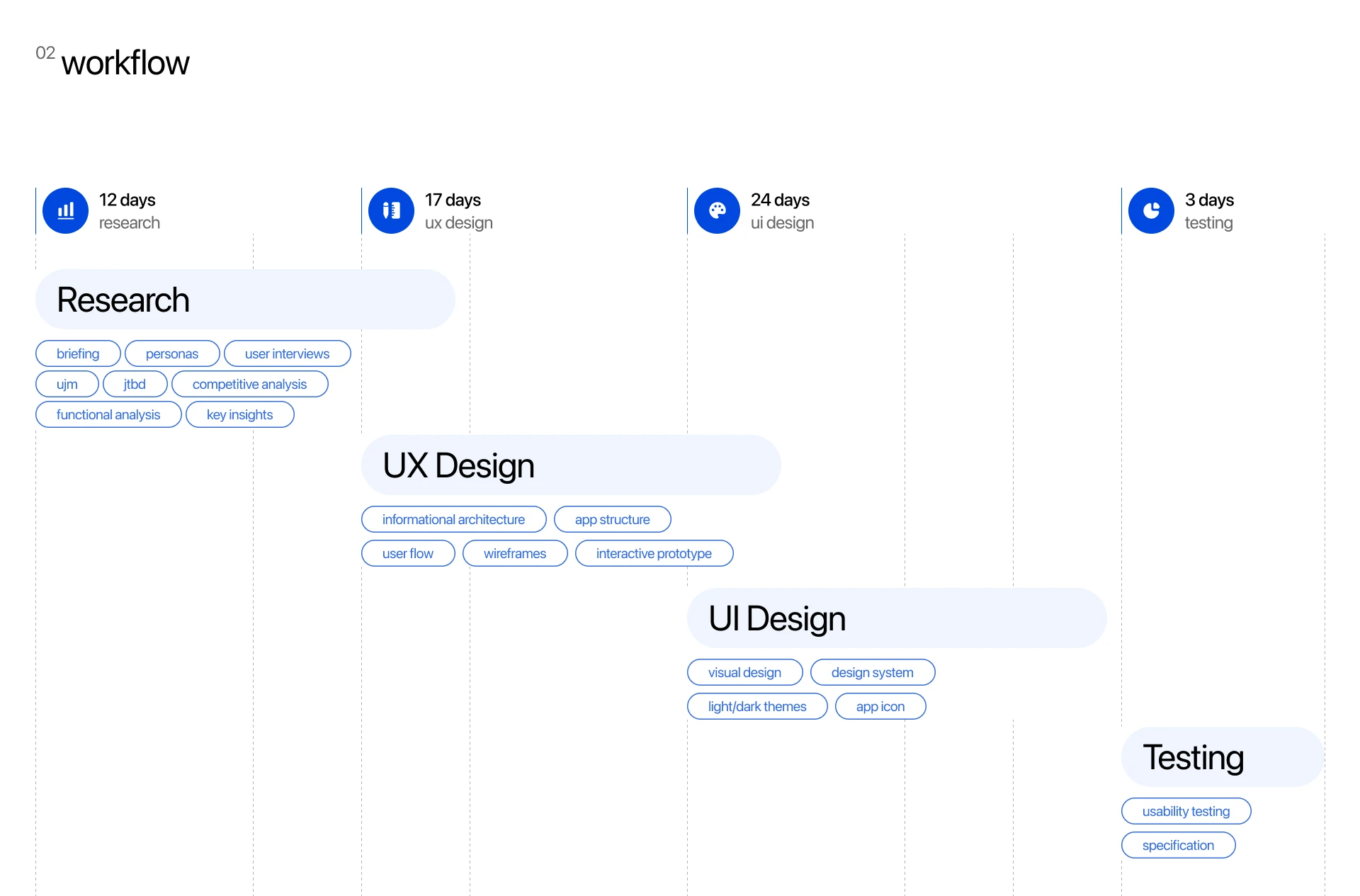Select the app icon tag
This screenshot has height=896, width=1360.
click(x=880, y=706)
